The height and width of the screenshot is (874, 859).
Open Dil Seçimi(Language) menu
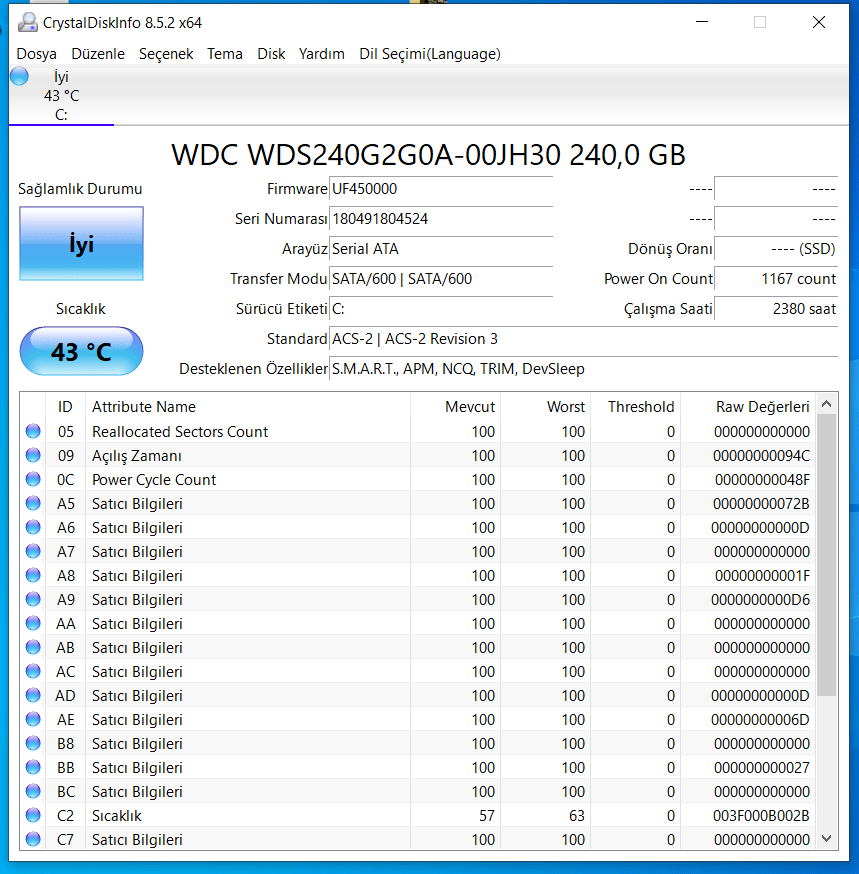[430, 54]
